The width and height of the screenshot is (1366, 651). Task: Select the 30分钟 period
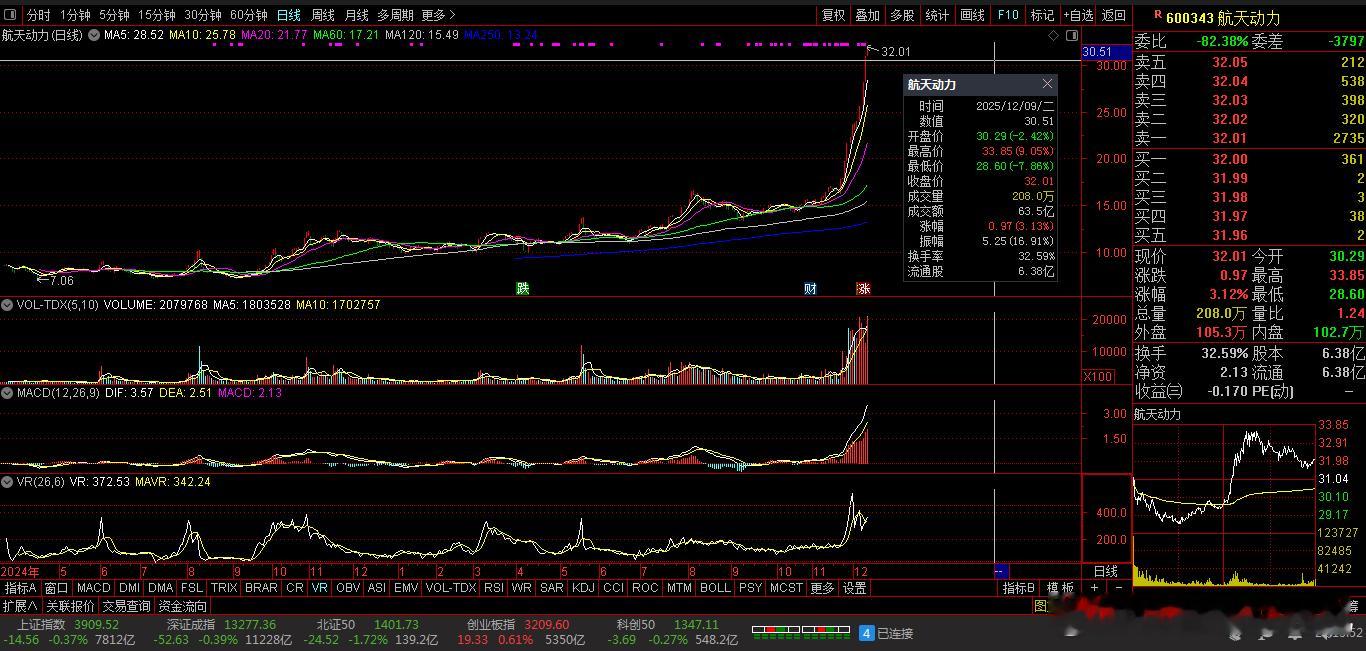click(x=203, y=15)
